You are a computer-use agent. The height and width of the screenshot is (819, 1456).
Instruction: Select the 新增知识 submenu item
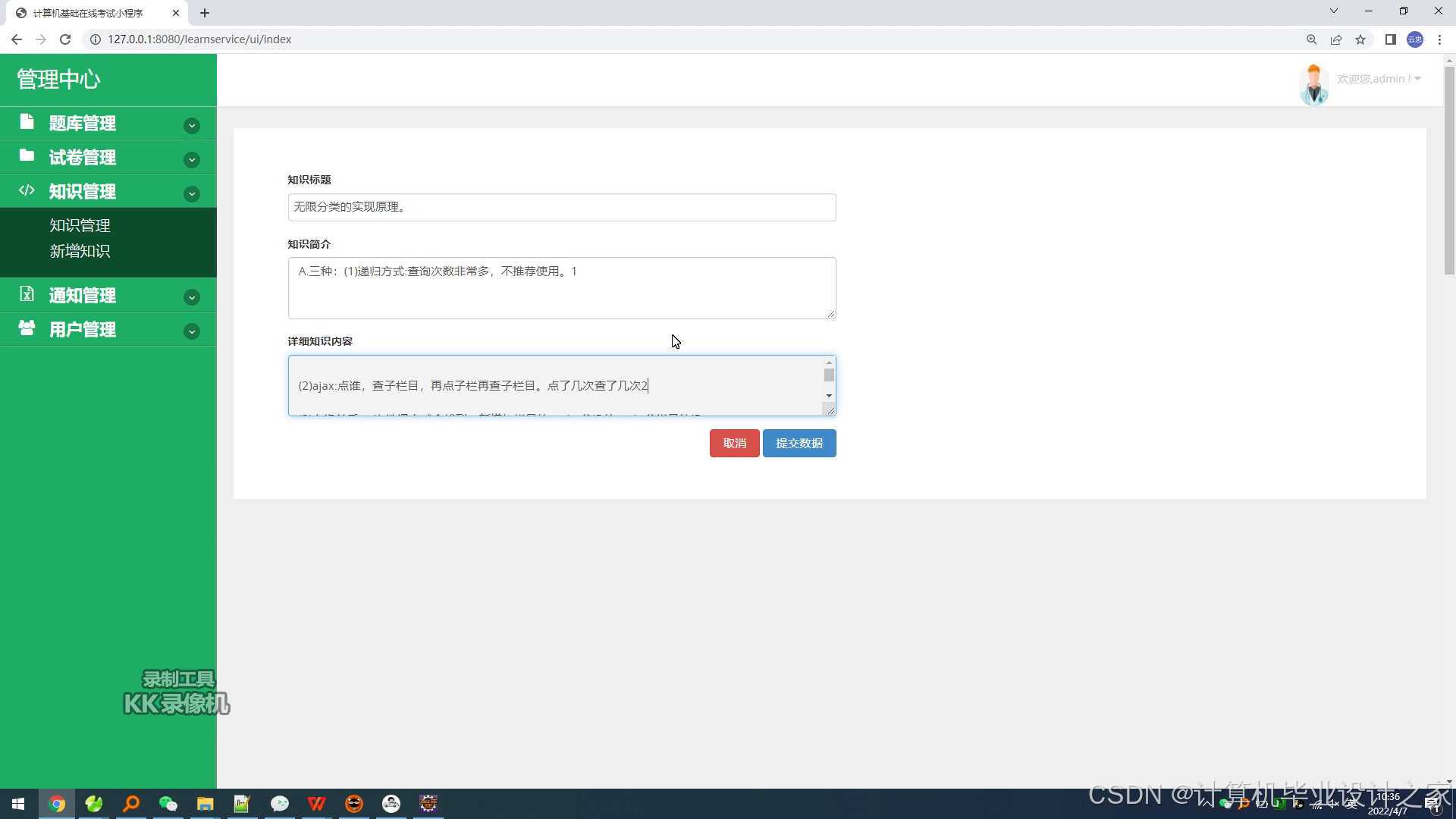80,251
